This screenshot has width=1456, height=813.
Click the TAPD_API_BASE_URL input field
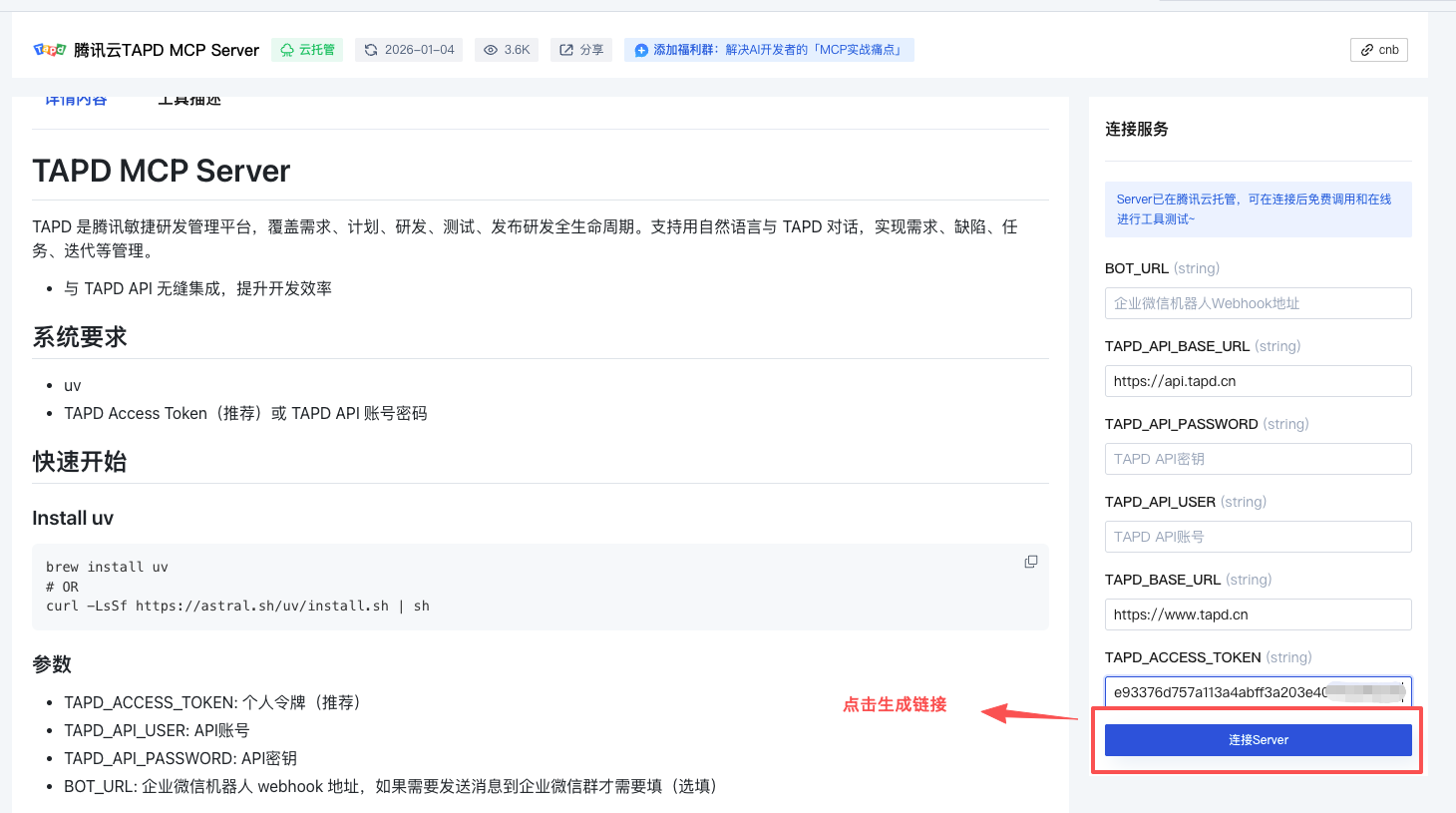(1258, 381)
